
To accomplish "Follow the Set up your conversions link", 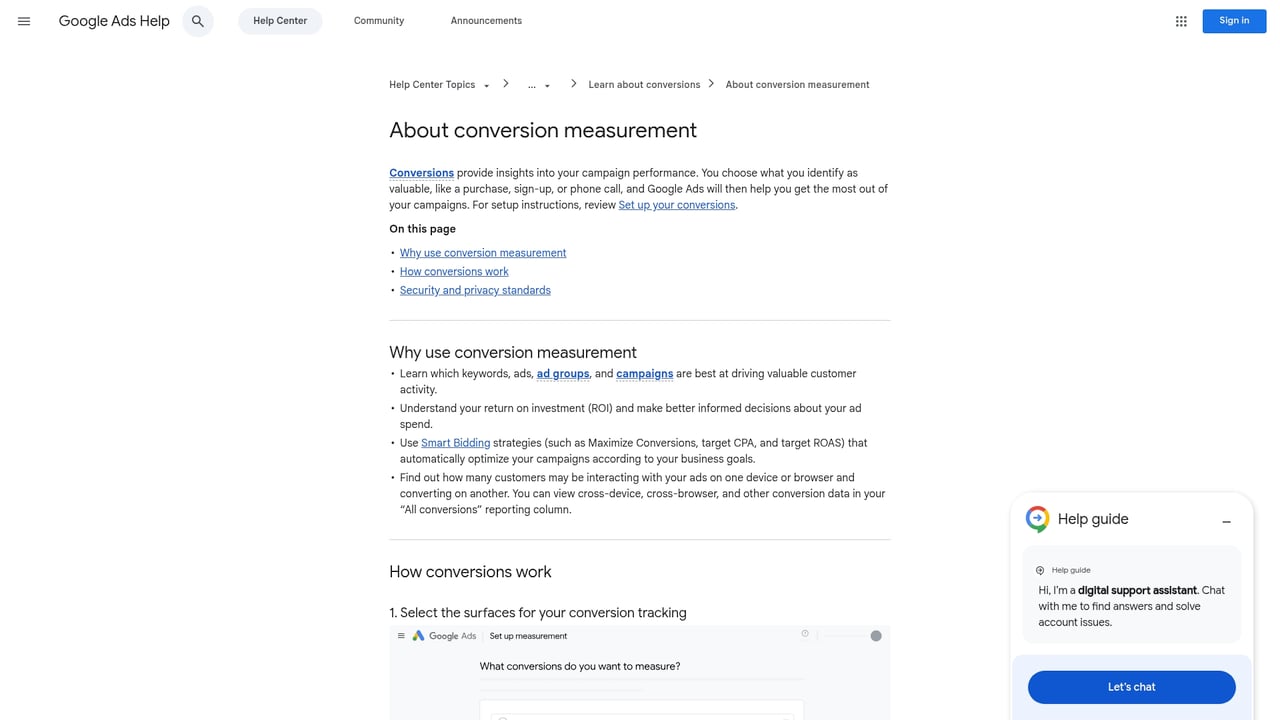I will pos(676,204).
